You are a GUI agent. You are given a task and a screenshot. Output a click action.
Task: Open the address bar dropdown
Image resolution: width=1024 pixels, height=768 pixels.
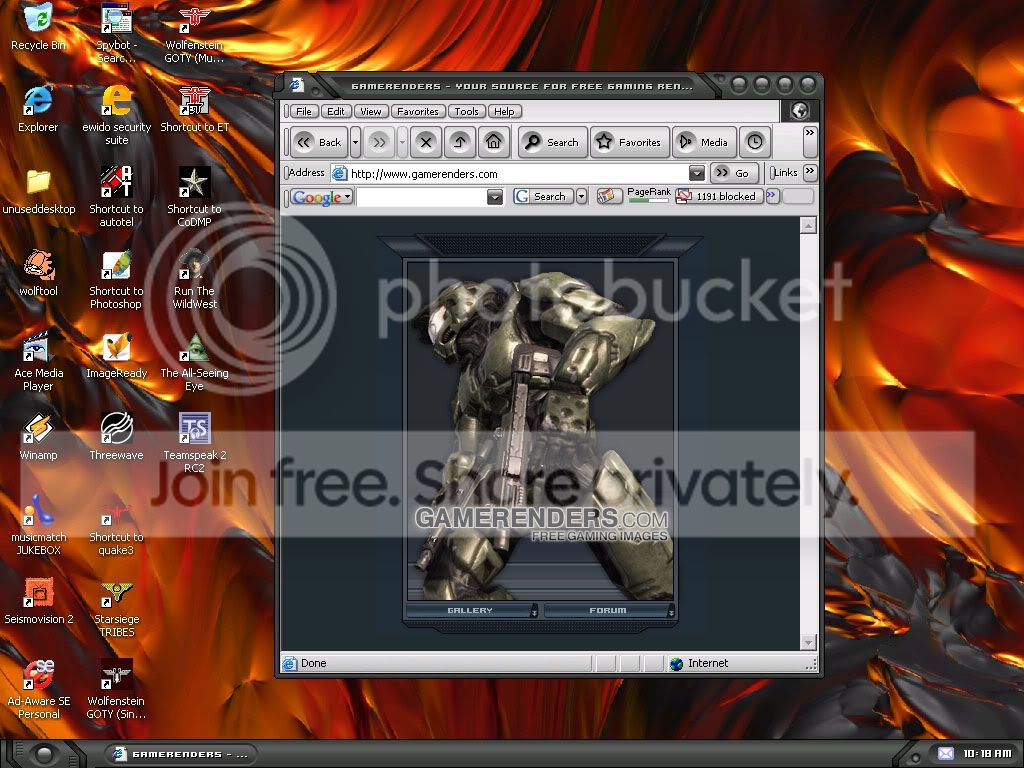coord(697,173)
